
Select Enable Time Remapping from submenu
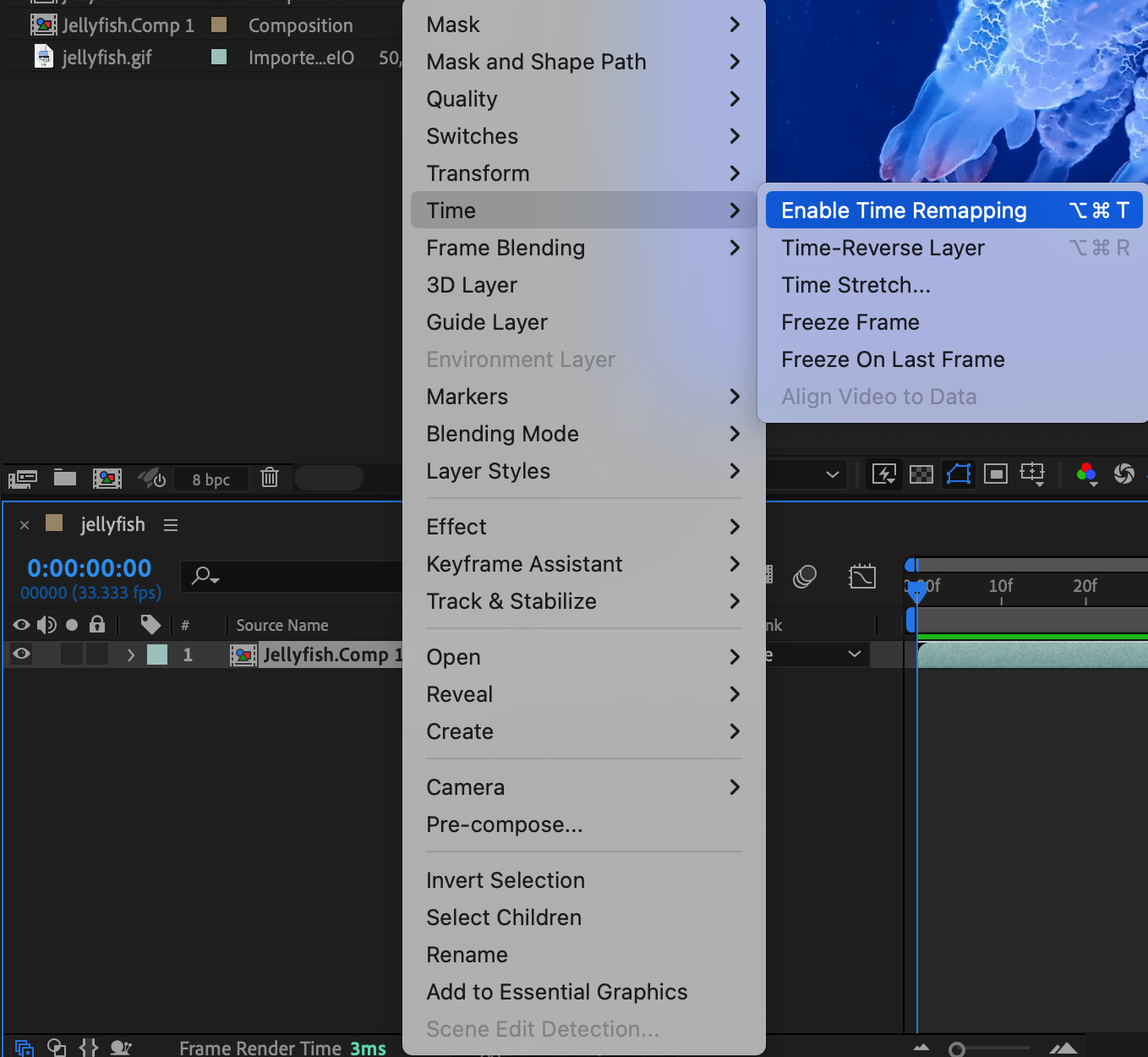904,211
